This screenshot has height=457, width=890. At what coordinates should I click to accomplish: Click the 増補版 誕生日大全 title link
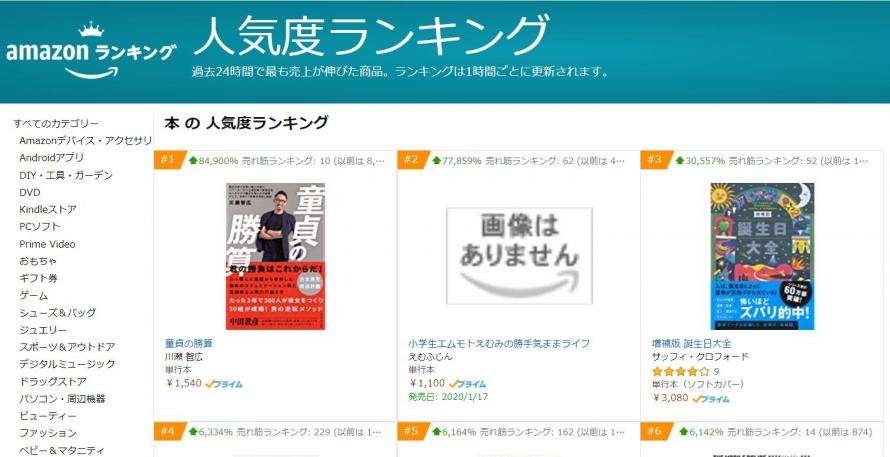coord(691,343)
